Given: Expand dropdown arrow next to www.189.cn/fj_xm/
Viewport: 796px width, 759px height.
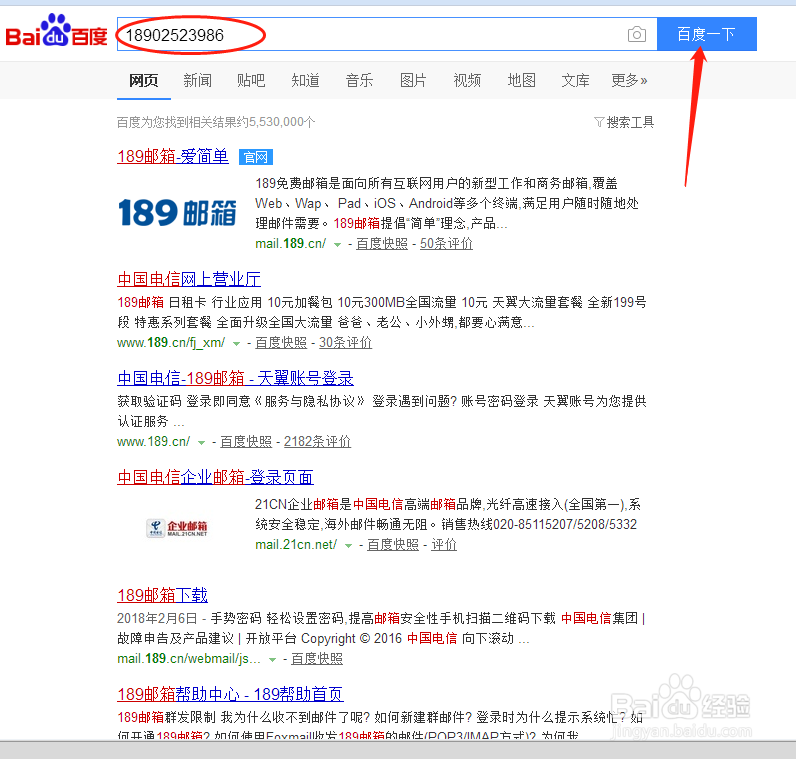Looking at the screenshot, I should pos(236,344).
